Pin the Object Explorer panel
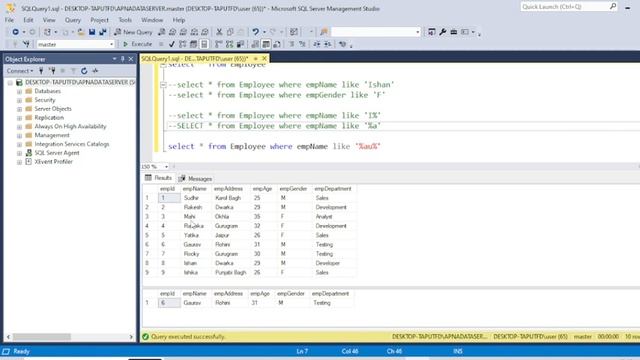640x360 pixels. tap(122, 59)
